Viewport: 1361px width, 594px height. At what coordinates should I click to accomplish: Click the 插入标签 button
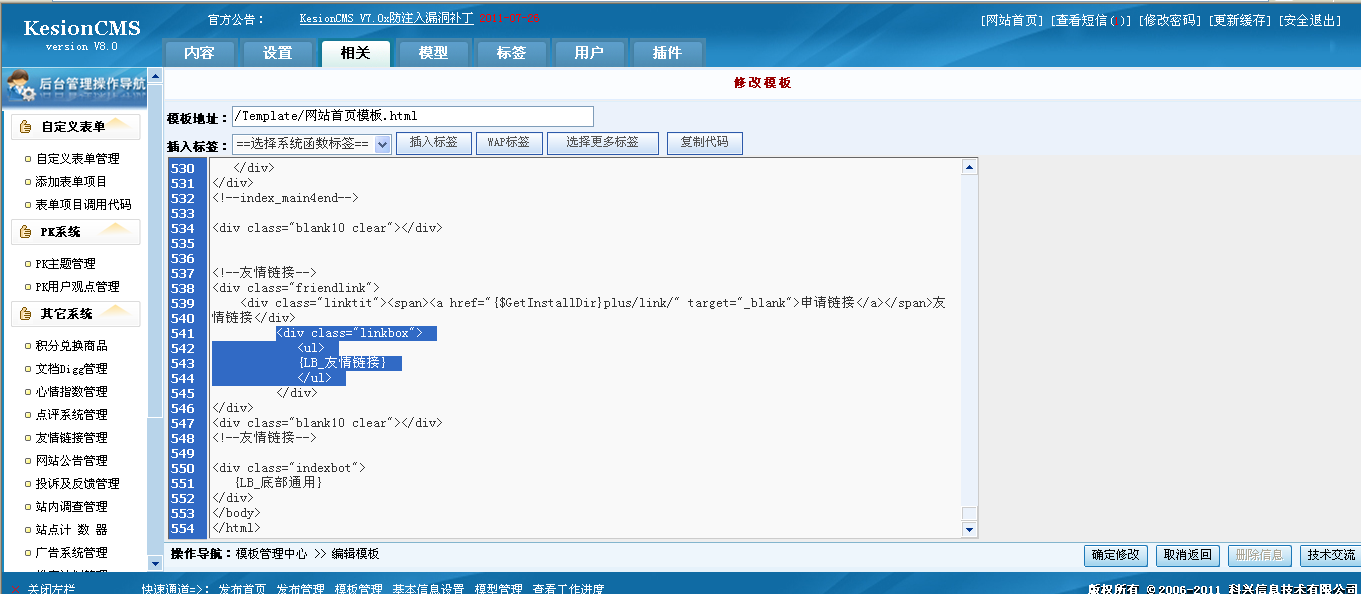[433, 143]
